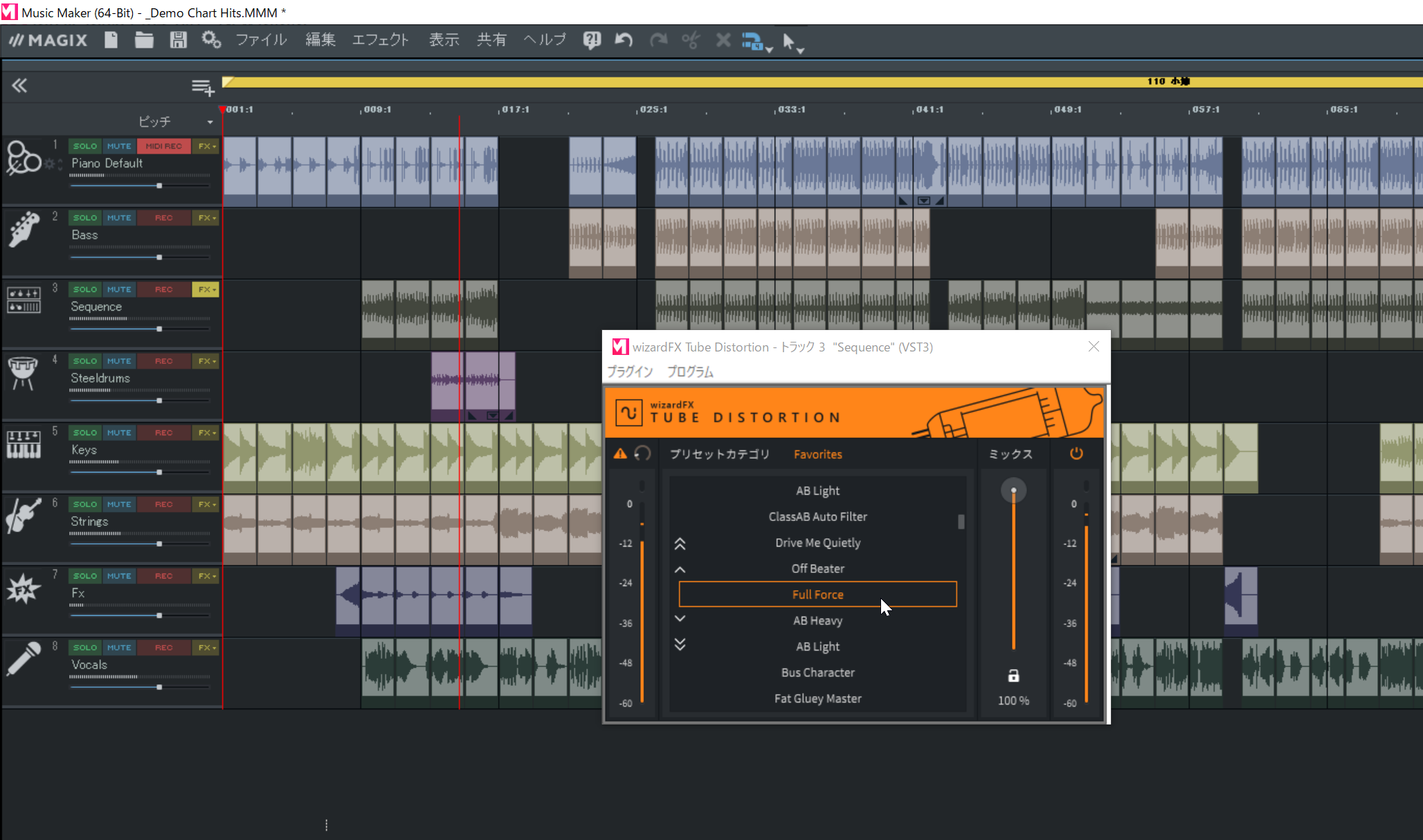Image resolution: width=1423 pixels, height=840 pixels.
Task: Save the project with the floppy disk icon
Action: click(178, 40)
